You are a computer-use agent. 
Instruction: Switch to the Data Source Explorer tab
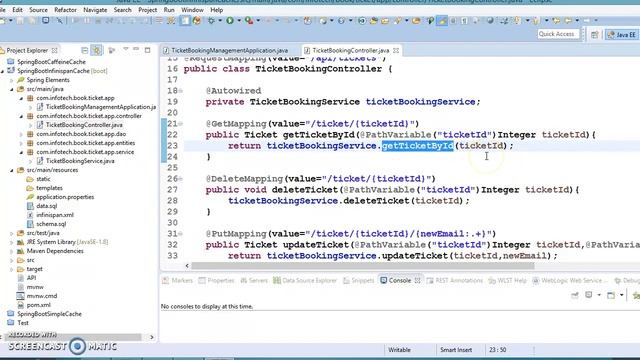[x=305, y=280]
